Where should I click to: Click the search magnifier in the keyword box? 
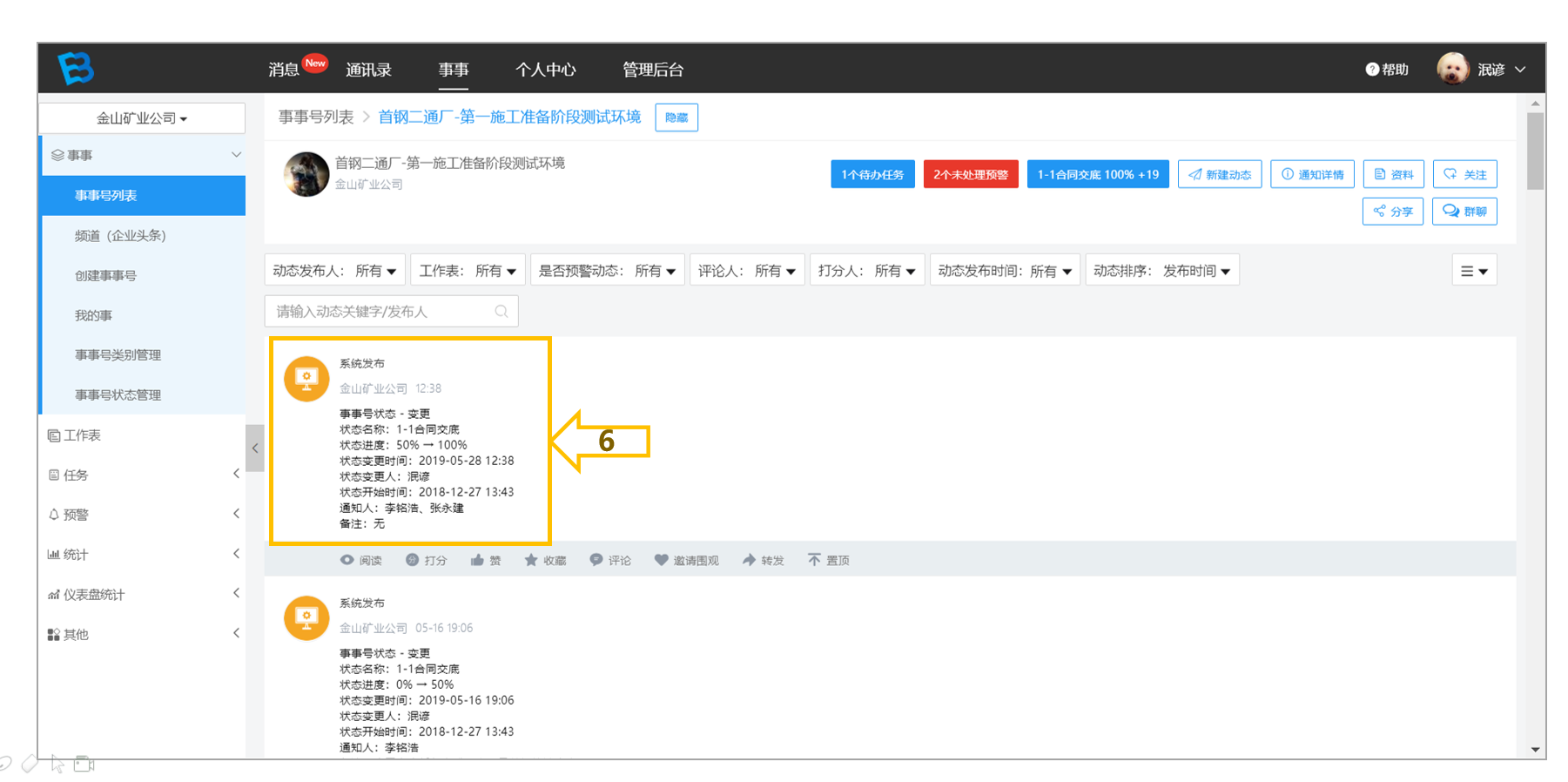(x=501, y=311)
